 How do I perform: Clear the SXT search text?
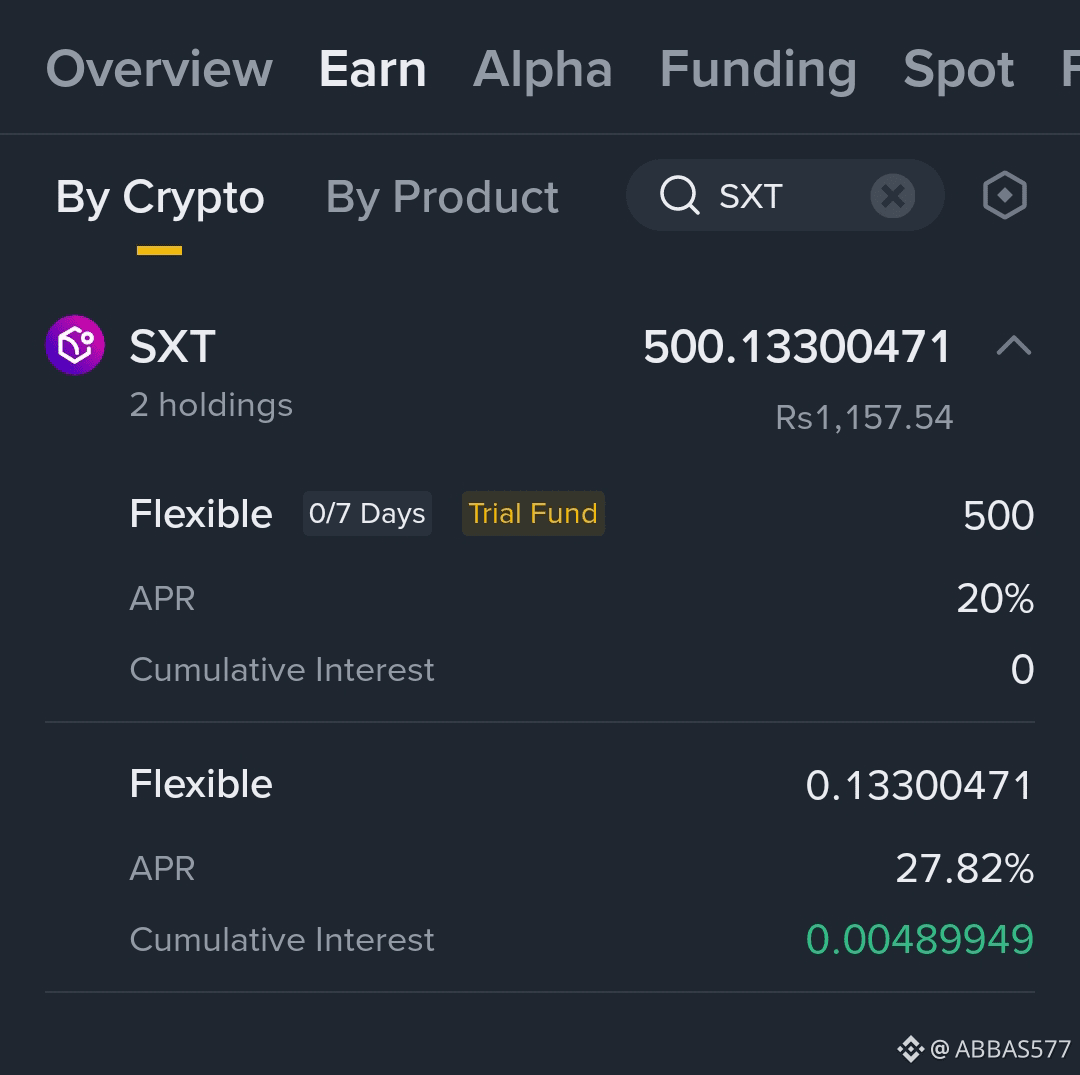(x=893, y=196)
